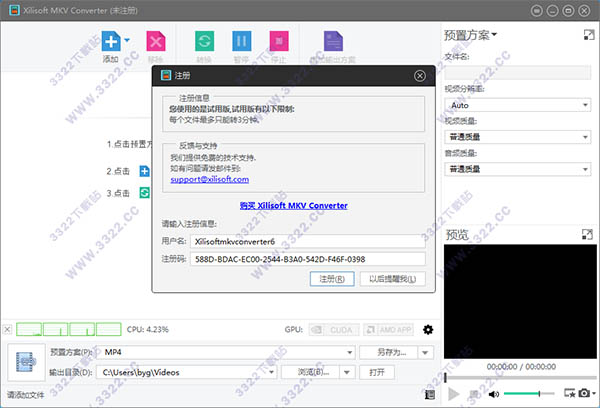The width and height of the screenshot is (600, 408).
Task: Click the preview video area
Action: tap(520, 302)
